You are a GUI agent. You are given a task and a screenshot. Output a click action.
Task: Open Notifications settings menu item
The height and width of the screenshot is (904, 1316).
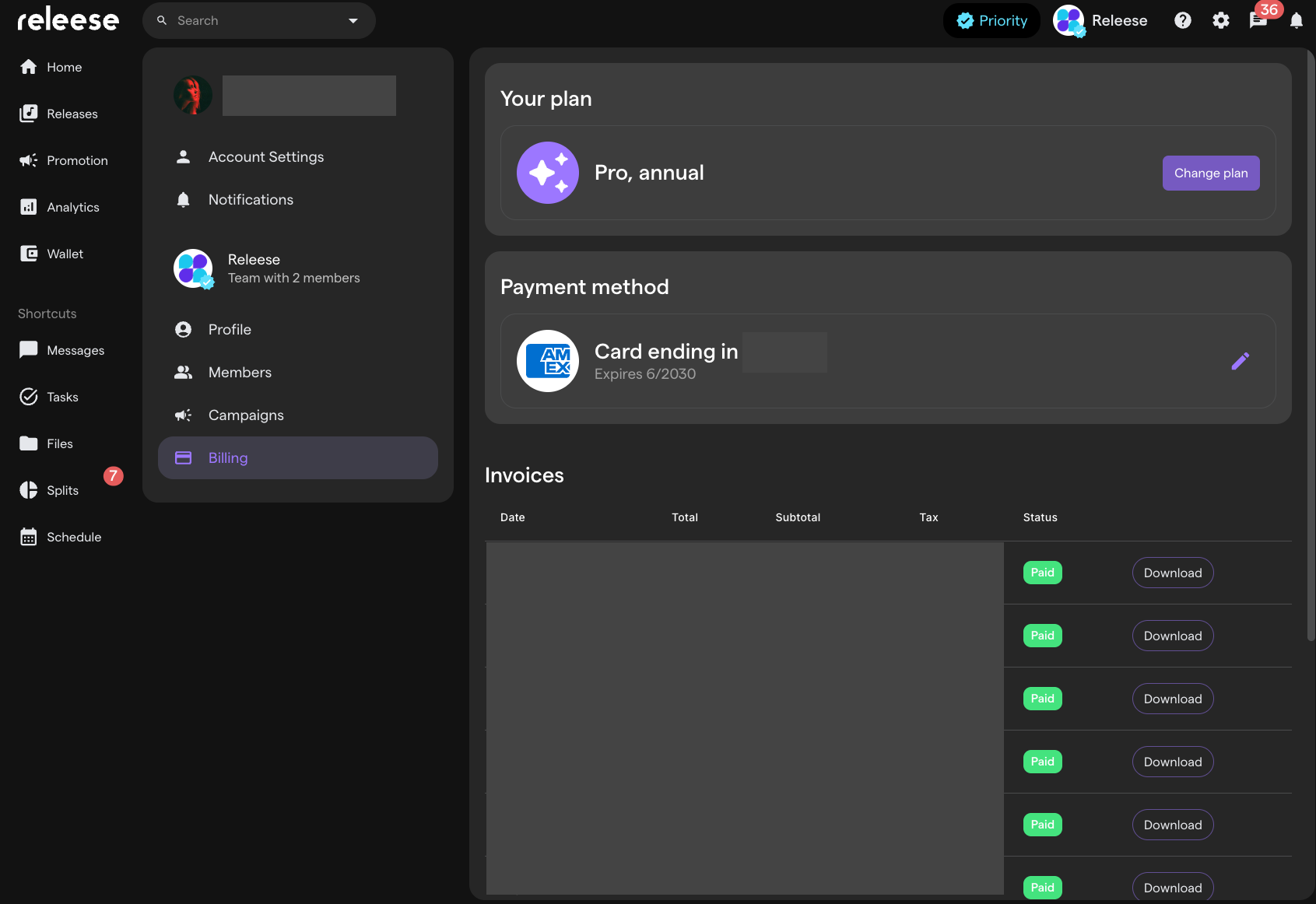pos(298,200)
